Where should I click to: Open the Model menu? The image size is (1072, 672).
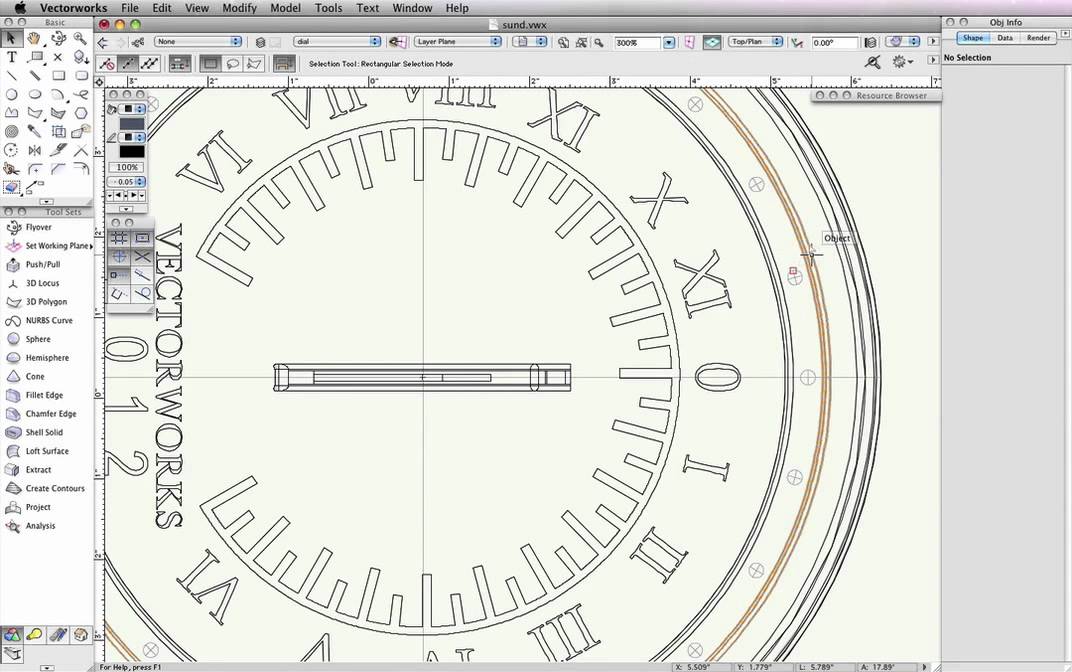pyautogui.click(x=285, y=8)
